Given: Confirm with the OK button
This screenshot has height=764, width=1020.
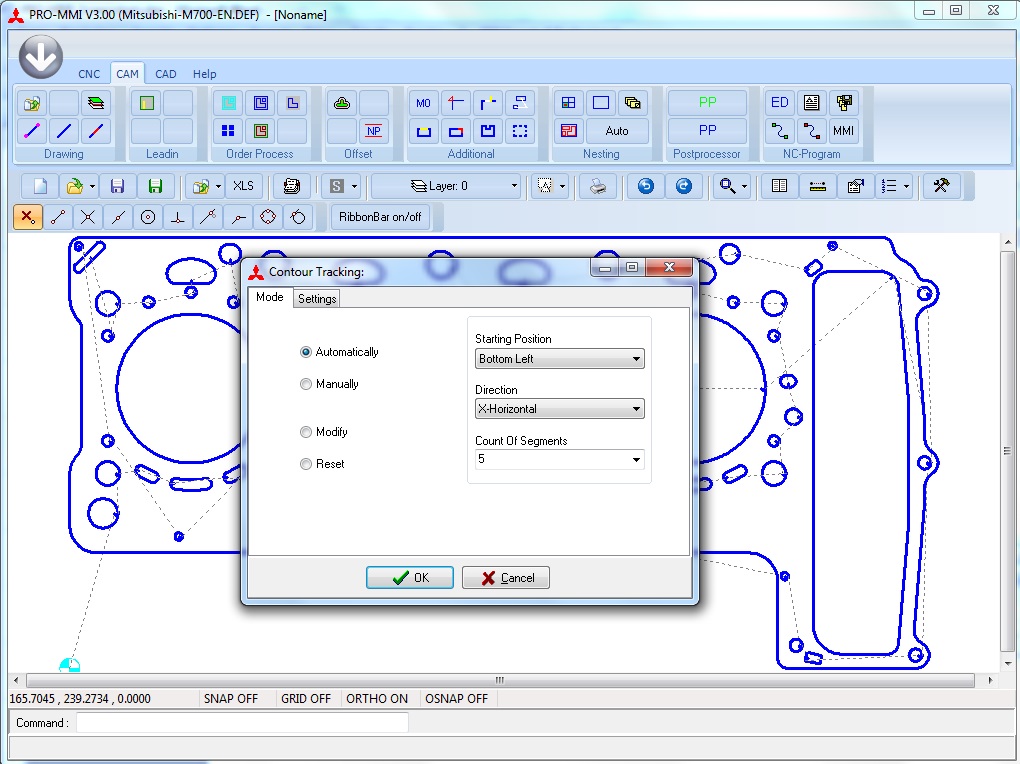Looking at the screenshot, I should (x=410, y=578).
